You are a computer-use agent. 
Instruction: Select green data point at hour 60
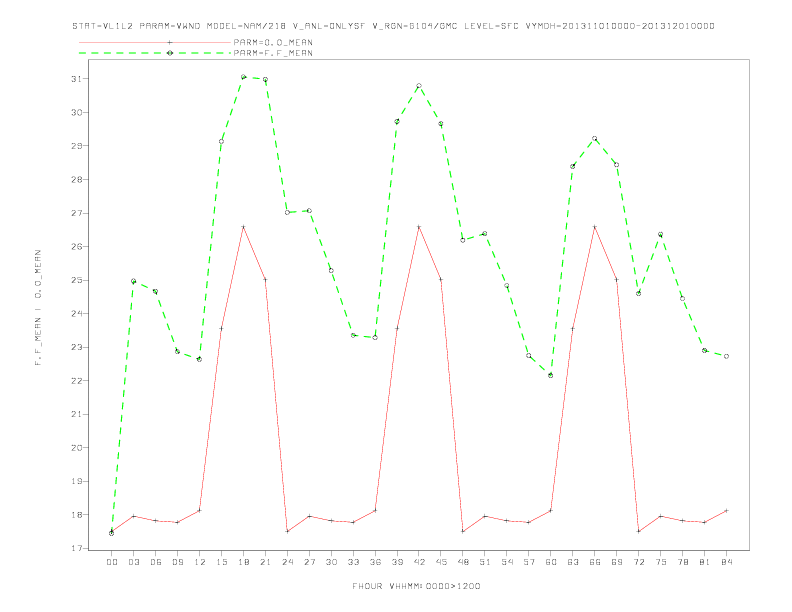[x=551, y=375]
